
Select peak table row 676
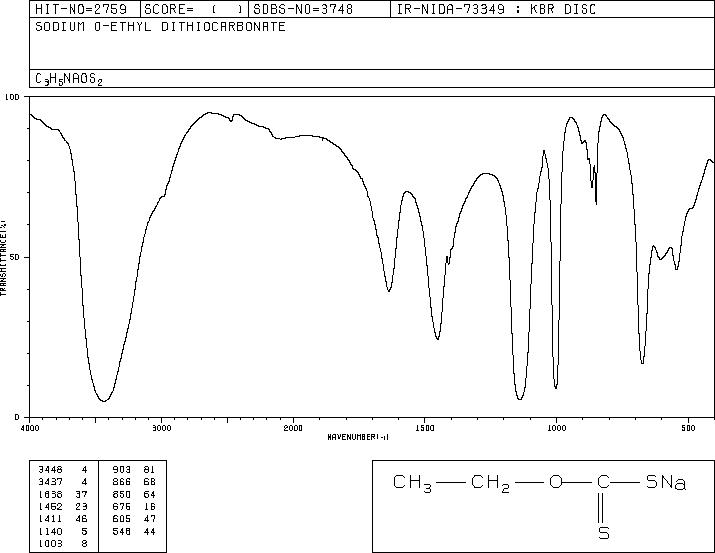(134, 506)
